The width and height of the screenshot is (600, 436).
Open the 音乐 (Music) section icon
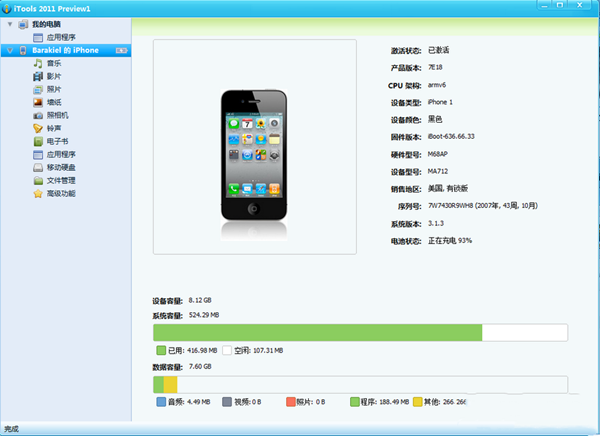point(38,63)
